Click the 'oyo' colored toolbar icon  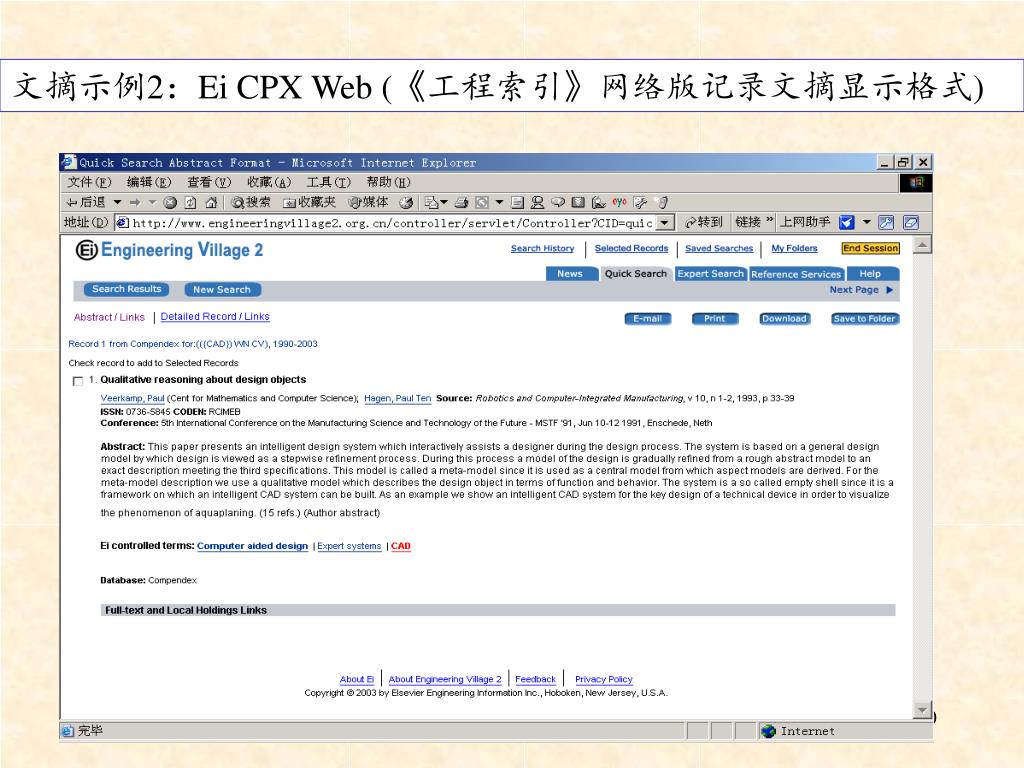click(620, 202)
